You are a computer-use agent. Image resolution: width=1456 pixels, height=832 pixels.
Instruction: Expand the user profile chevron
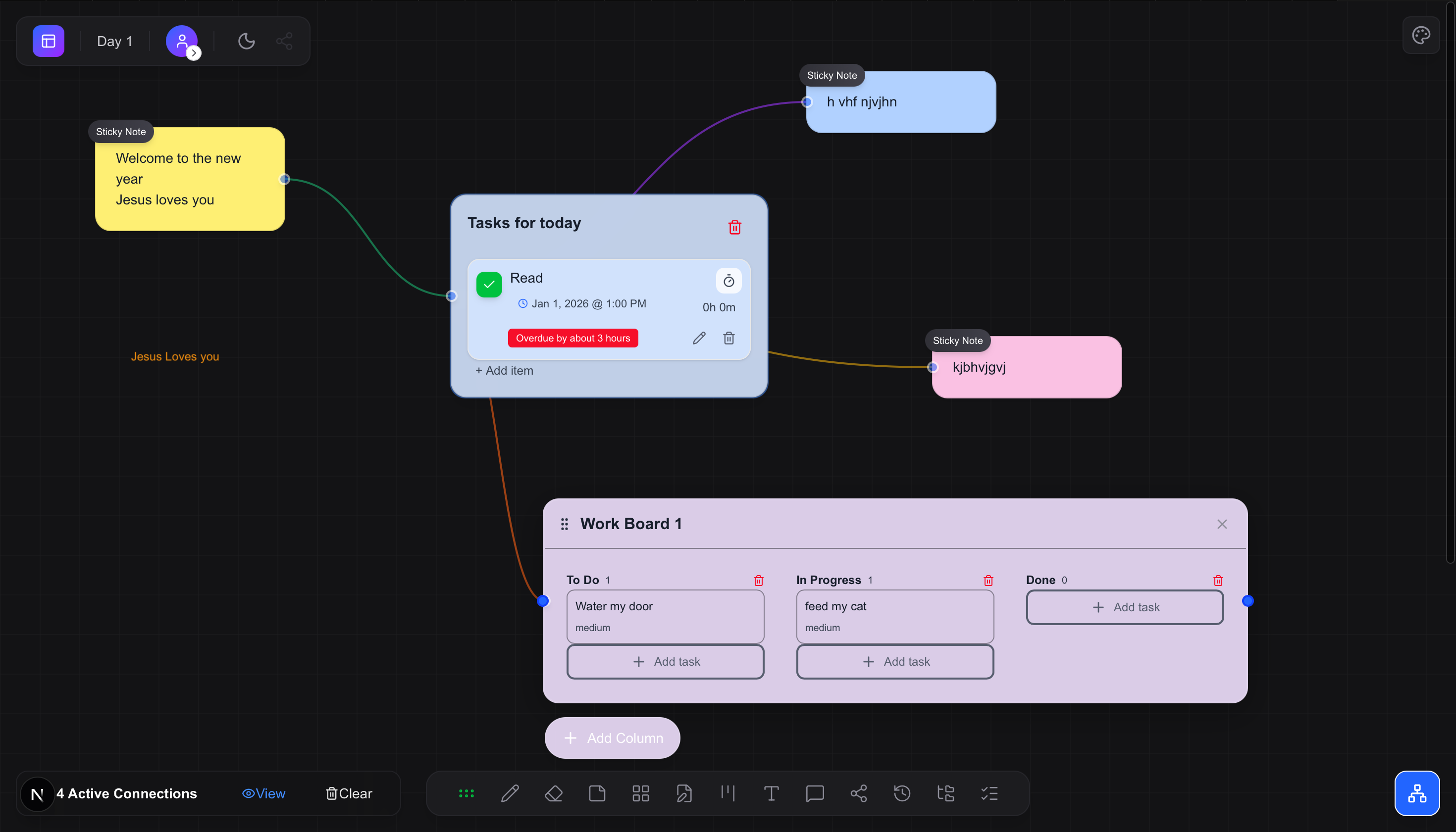click(194, 52)
